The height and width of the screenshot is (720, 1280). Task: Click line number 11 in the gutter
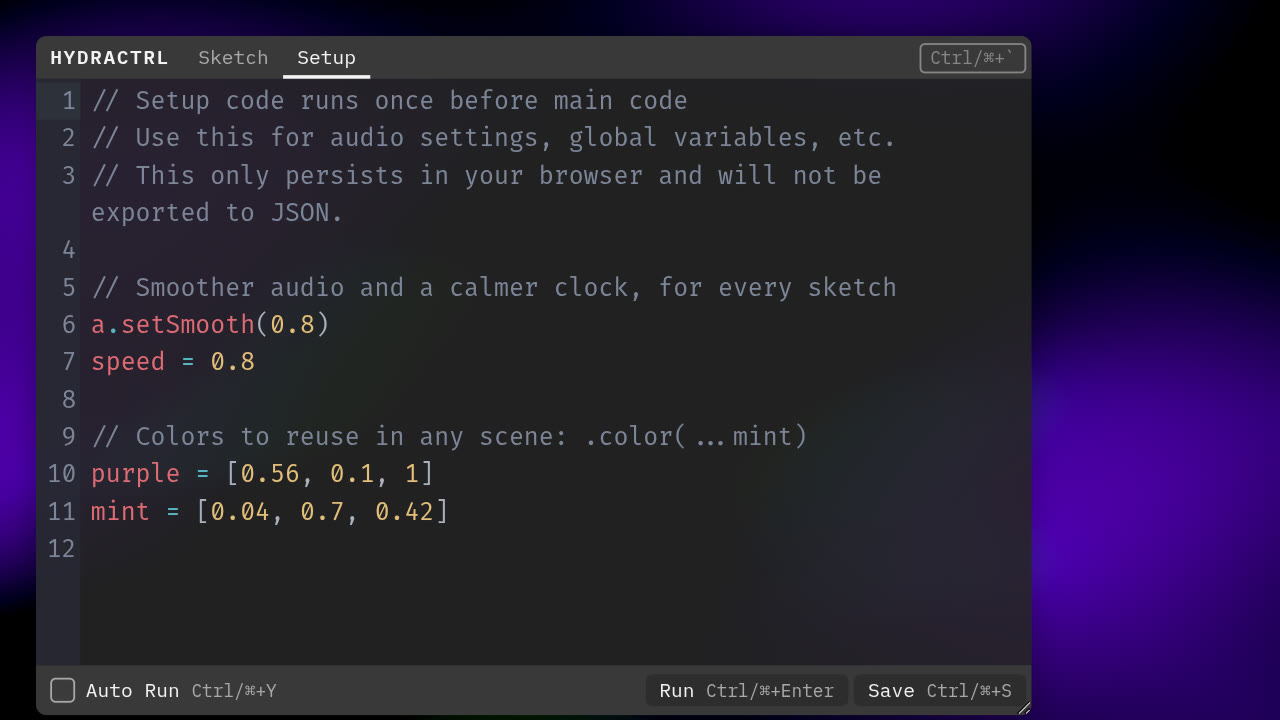click(x=62, y=512)
